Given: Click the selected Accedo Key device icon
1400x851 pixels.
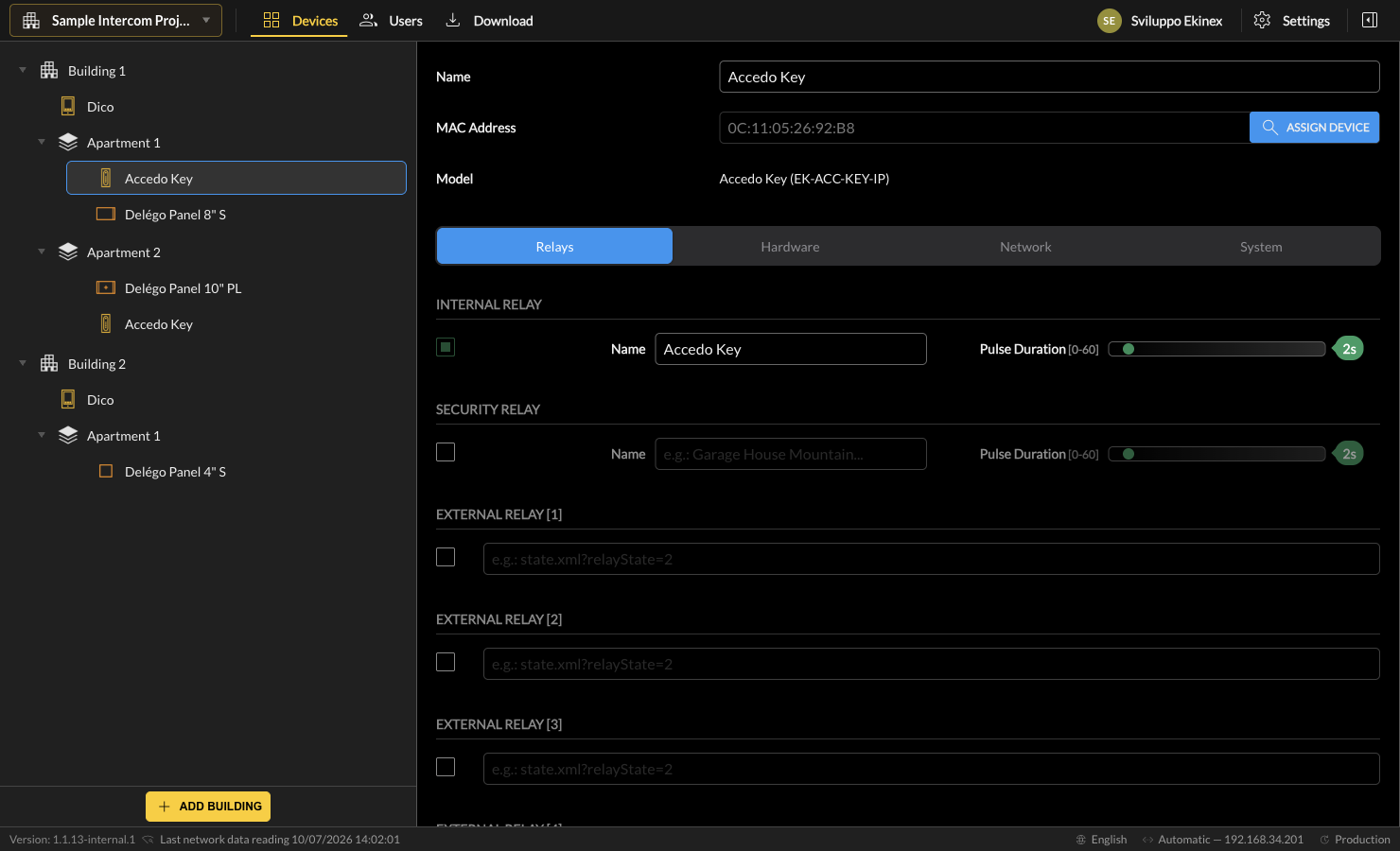Looking at the screenshot, I should click(106, 178).
